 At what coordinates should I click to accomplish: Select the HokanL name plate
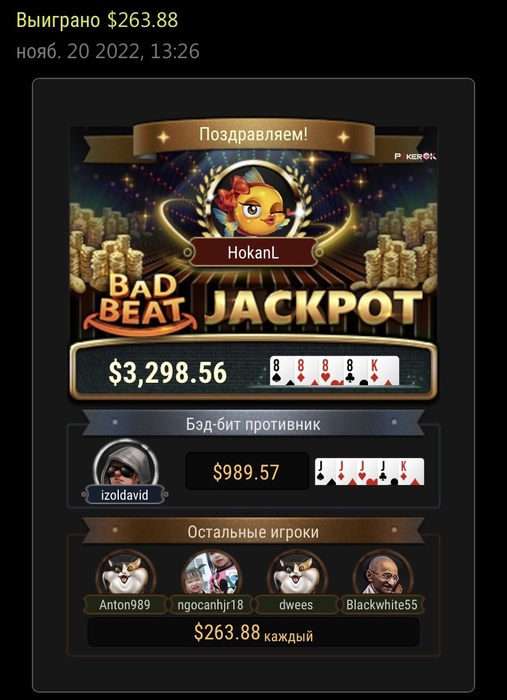tap(253, 253)
